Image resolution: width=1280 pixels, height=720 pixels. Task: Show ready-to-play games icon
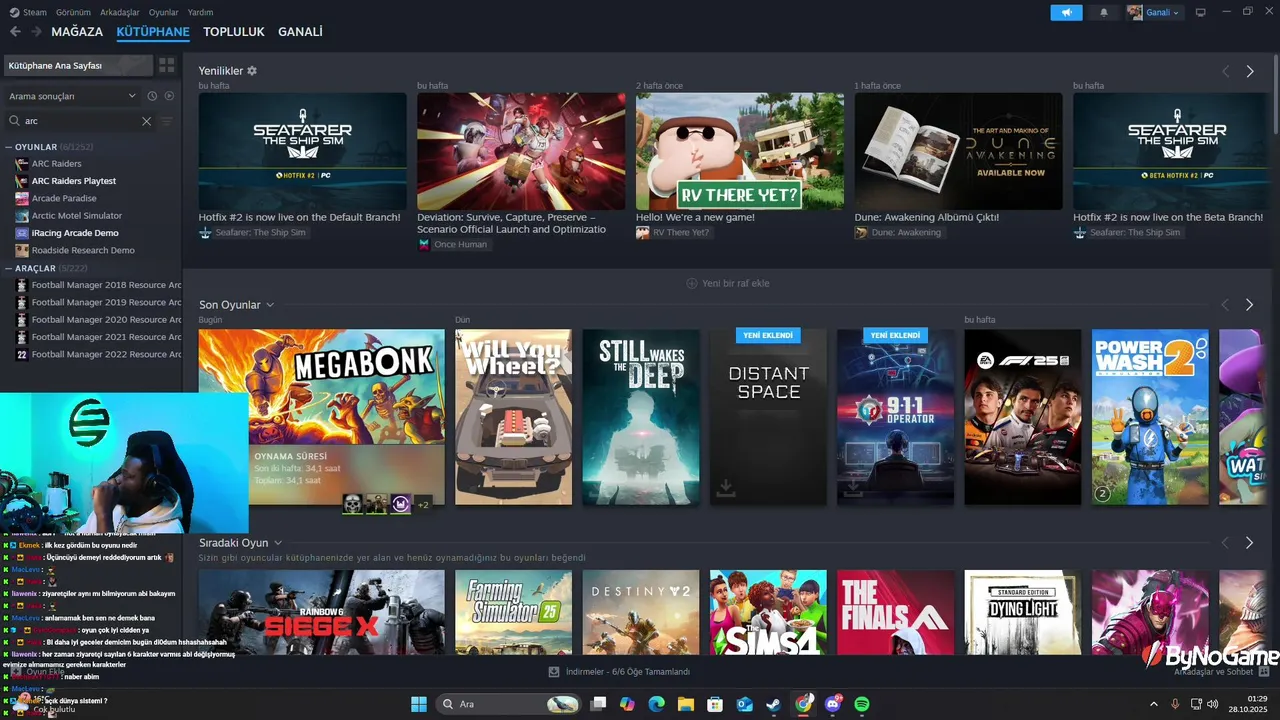tap(169, 96)
